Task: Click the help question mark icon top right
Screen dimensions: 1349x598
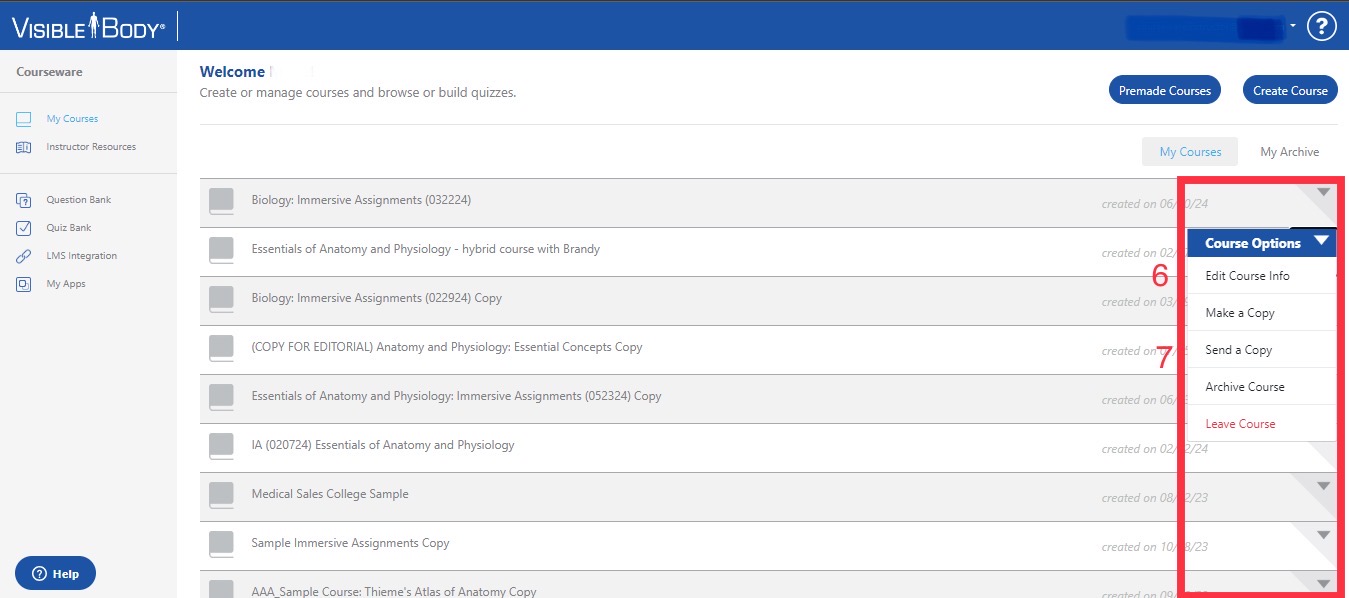Action: coord(1321,25)
